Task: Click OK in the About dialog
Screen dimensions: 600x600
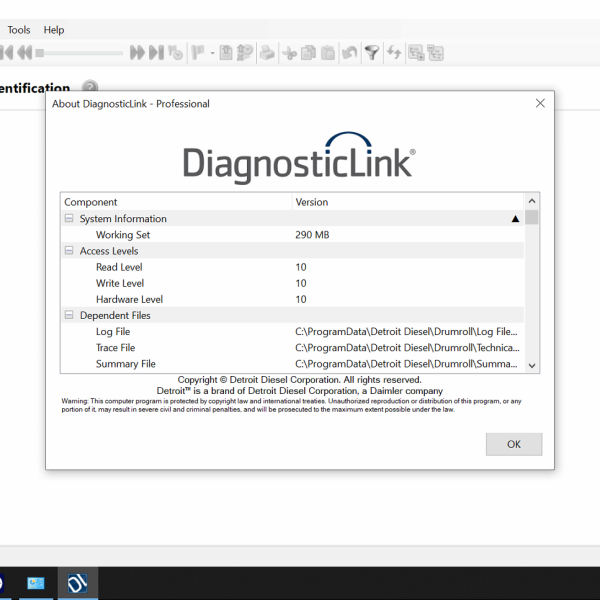Action: coord(514,444)
